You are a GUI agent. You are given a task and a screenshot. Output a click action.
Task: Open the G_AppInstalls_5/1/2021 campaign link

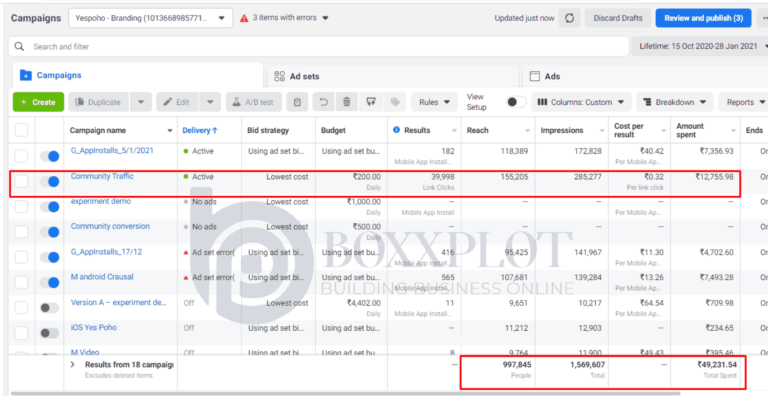point(112,151)
